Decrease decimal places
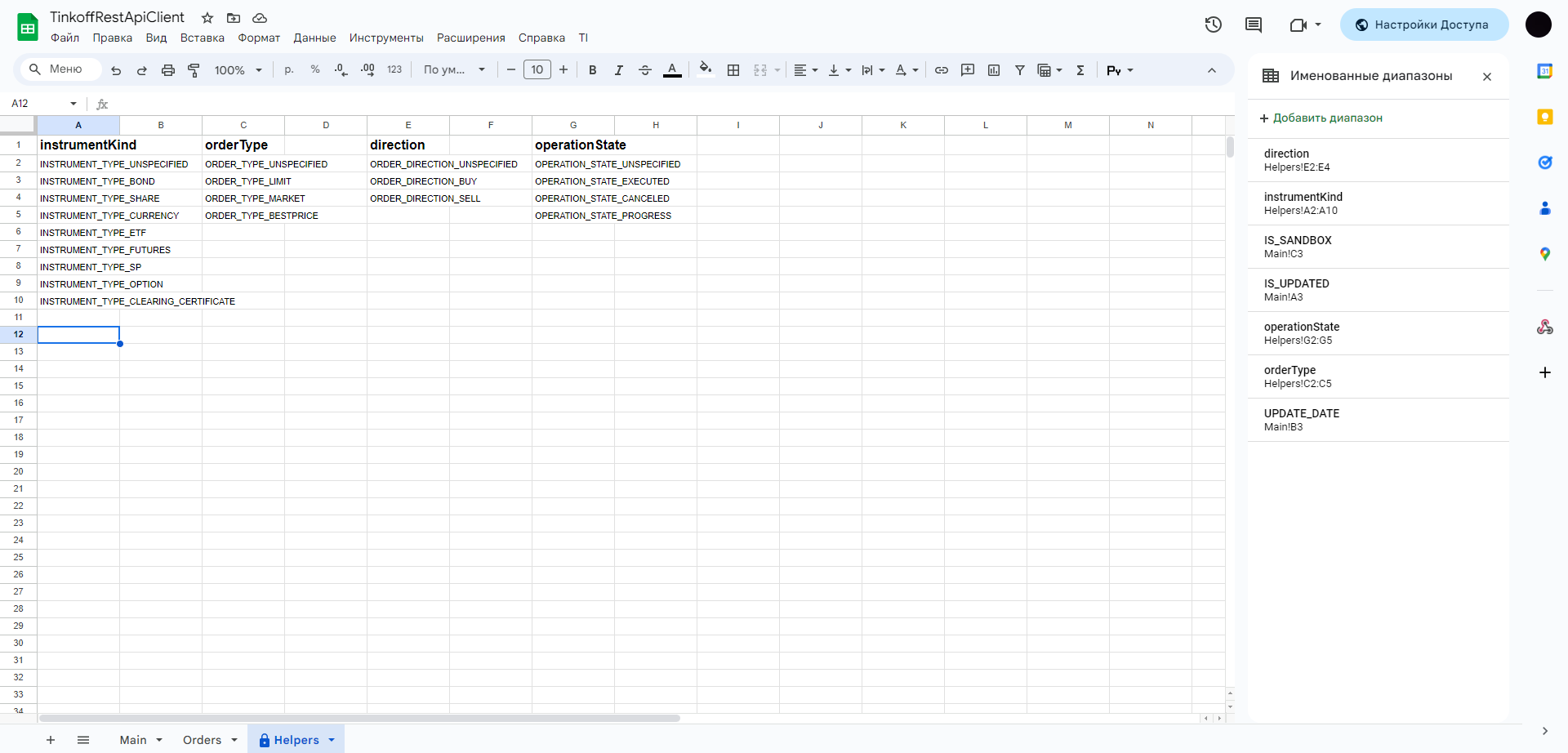Image resolution: width=1568 pixels, height=753 pixels. (x=341, y=70)
